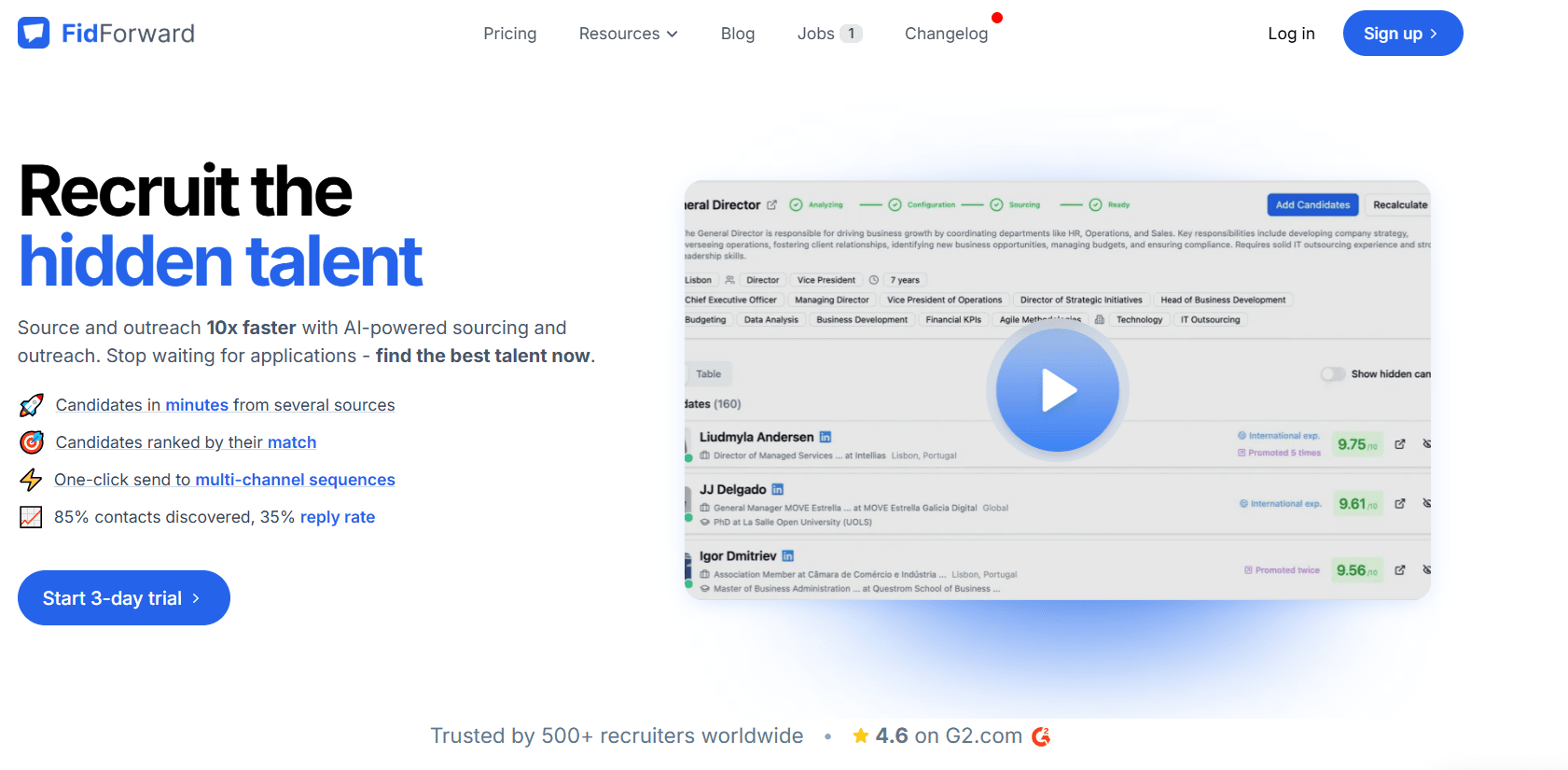Toggle the Show hidden candidates switch

[1333, 374]
